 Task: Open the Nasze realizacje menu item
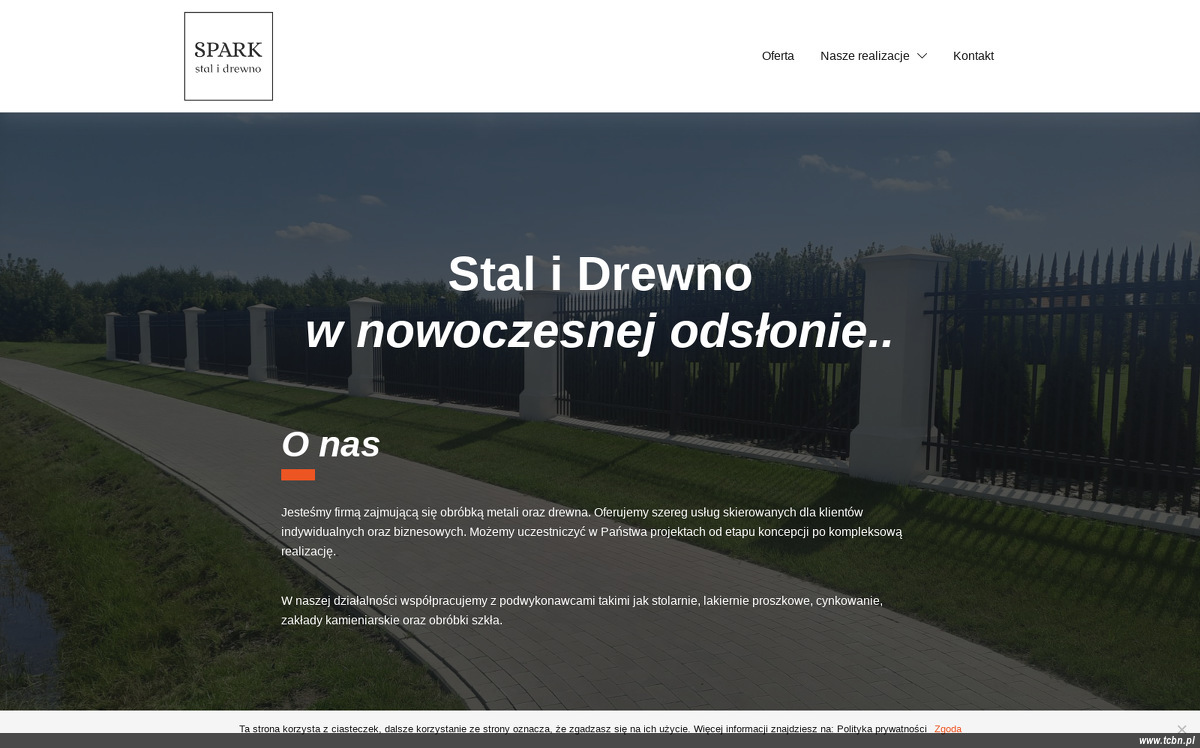pos(865,56)
